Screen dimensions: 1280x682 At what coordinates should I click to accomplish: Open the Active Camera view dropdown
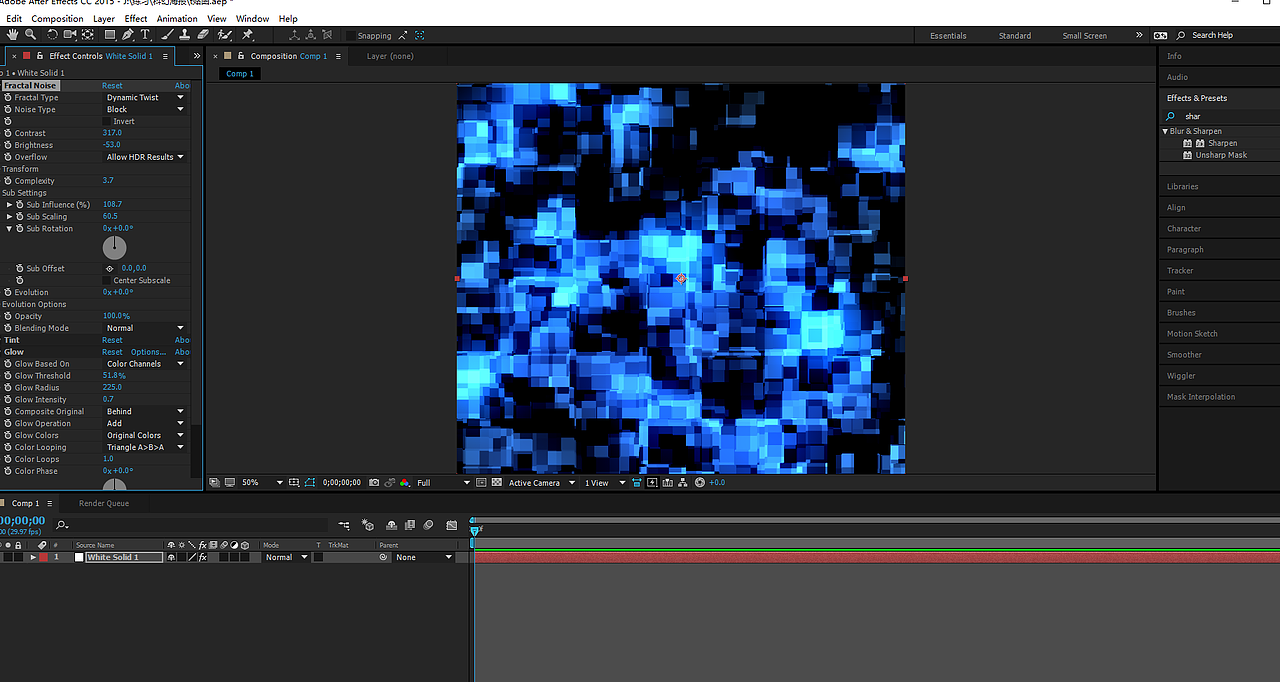pos(542,482)
